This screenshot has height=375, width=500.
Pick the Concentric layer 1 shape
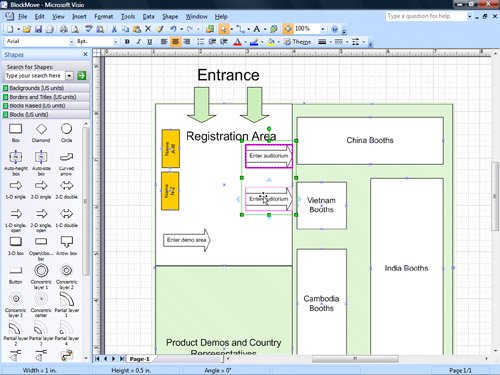click(x=41, y=276)
